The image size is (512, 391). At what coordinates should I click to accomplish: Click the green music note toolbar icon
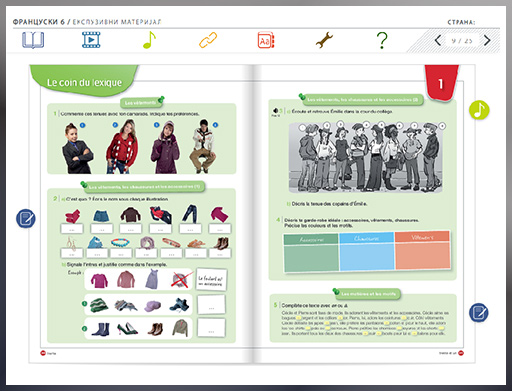(149, 40)
